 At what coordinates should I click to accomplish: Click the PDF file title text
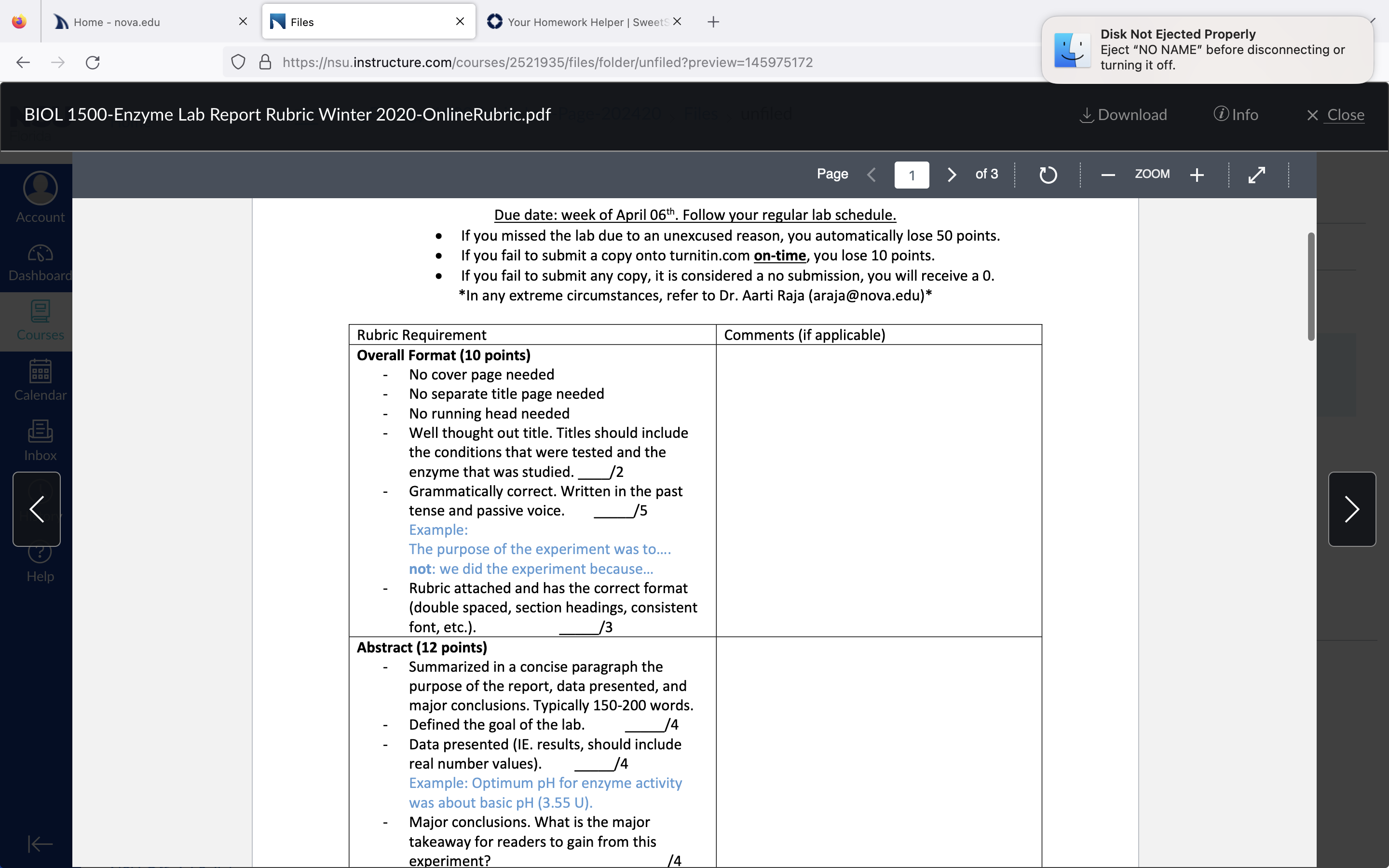287,115
